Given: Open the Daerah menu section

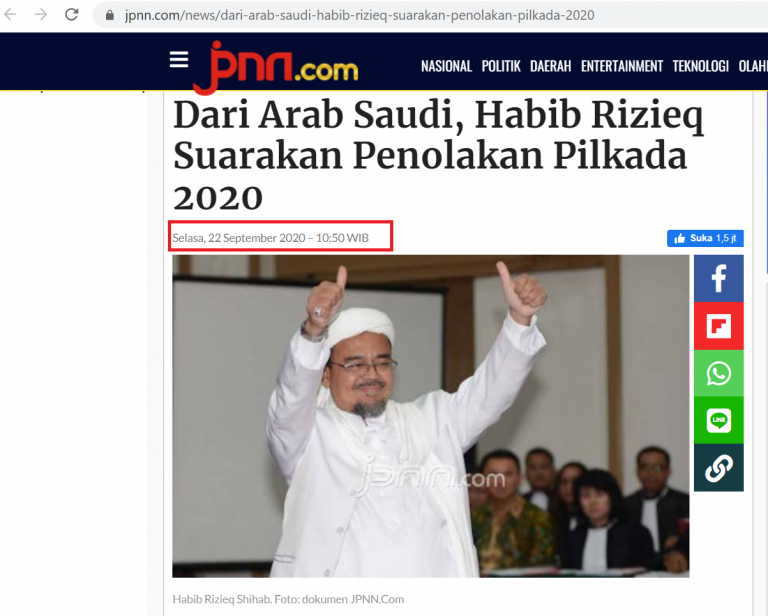Looking at the screenshot, I should [551, 66].
